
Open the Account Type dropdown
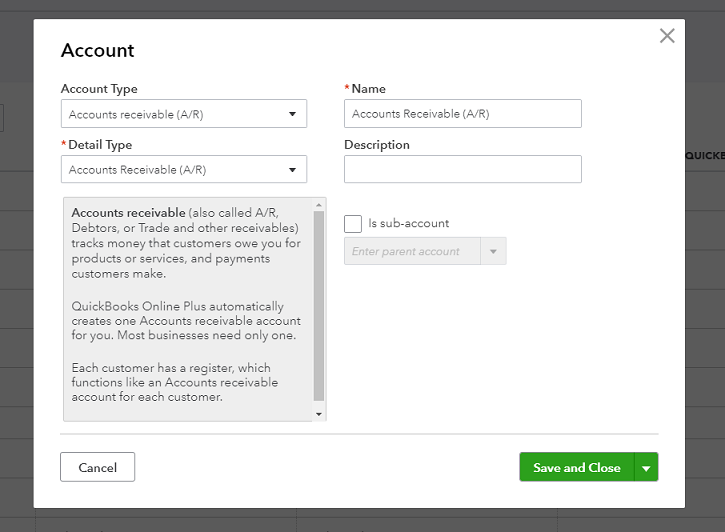(184, 114)
